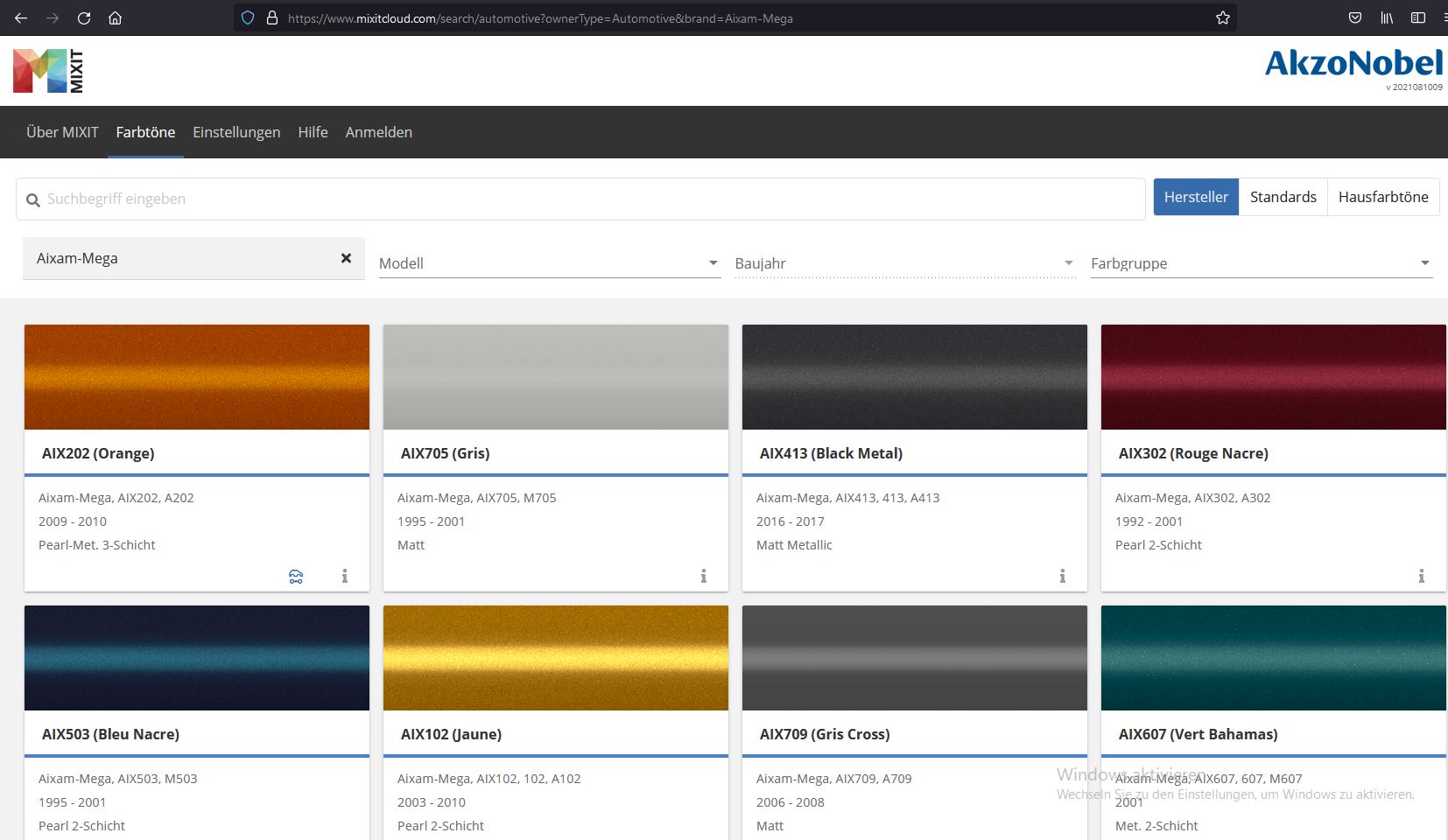Open AIX413 (Black Metal) title link
1448x840 pixels.
831,453
